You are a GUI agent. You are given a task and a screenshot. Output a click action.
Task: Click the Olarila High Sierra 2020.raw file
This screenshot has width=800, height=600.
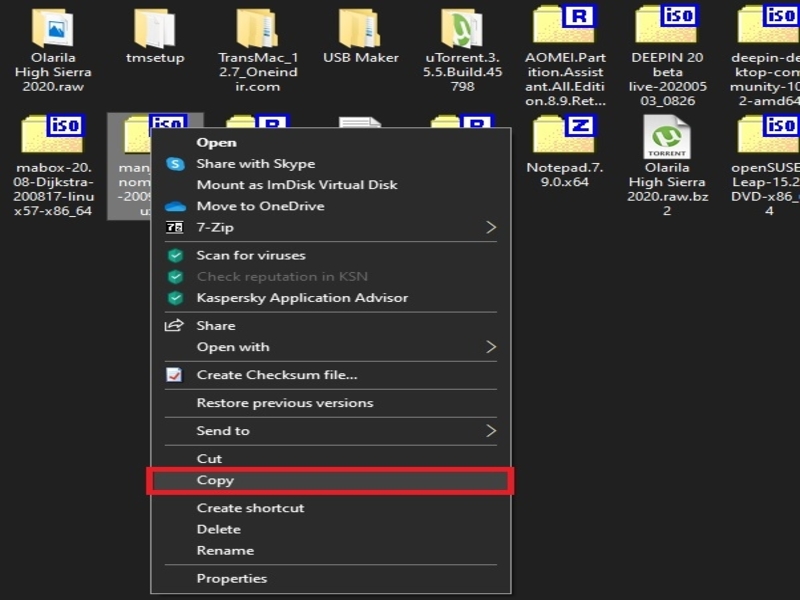(53, 28)
